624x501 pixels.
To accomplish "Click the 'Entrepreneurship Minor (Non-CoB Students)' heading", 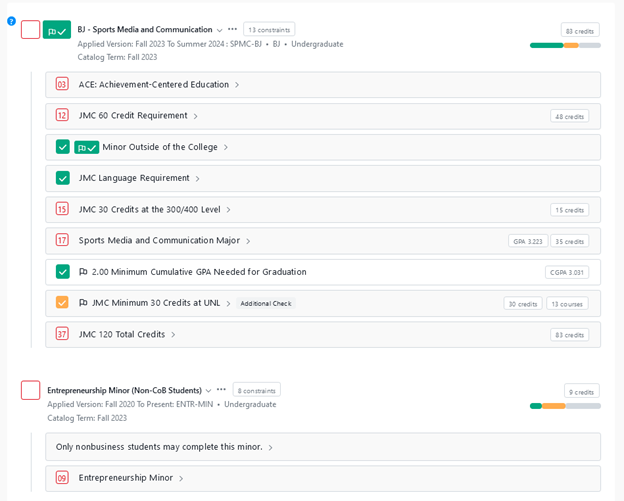I will pos(125,390).
